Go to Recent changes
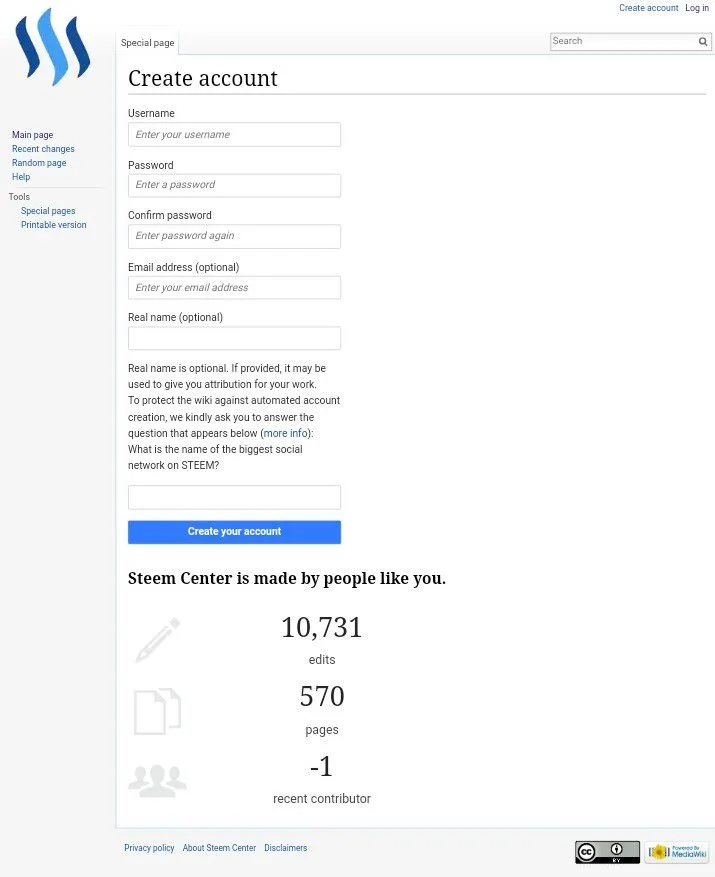Screen dimensions: 715x877 pos(43,149)
